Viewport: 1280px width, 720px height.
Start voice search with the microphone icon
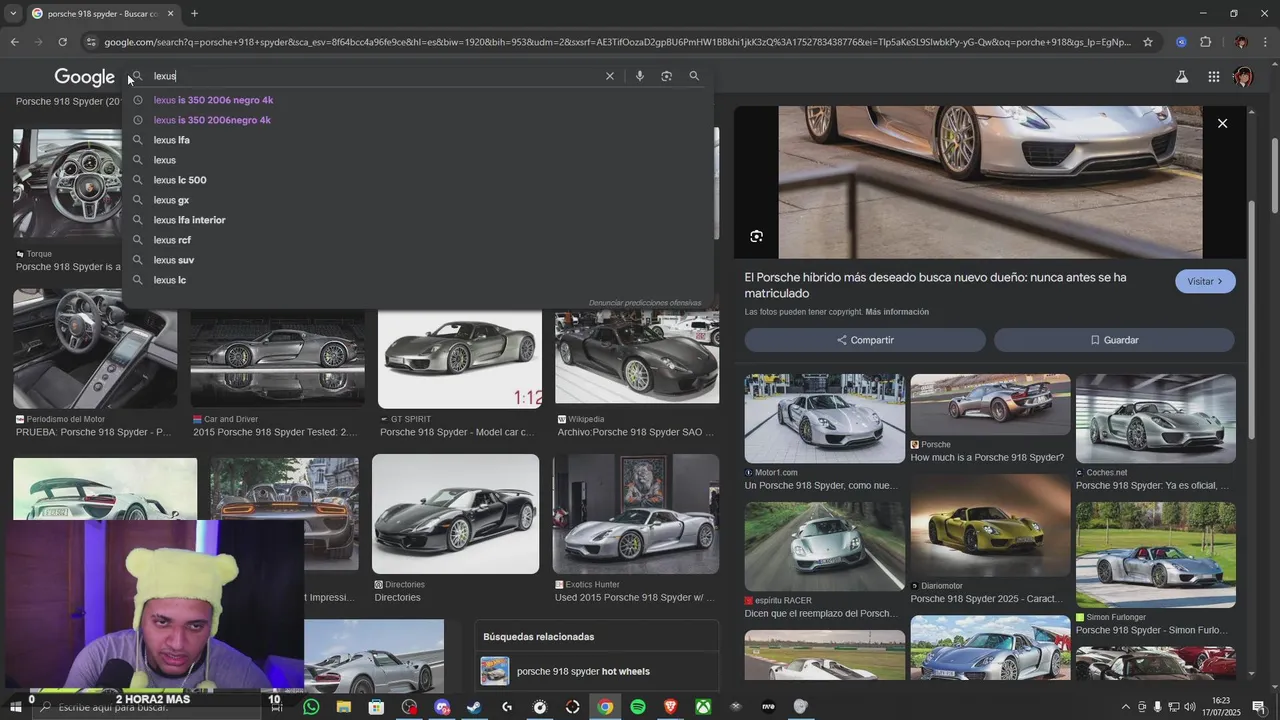coord(640,76)
